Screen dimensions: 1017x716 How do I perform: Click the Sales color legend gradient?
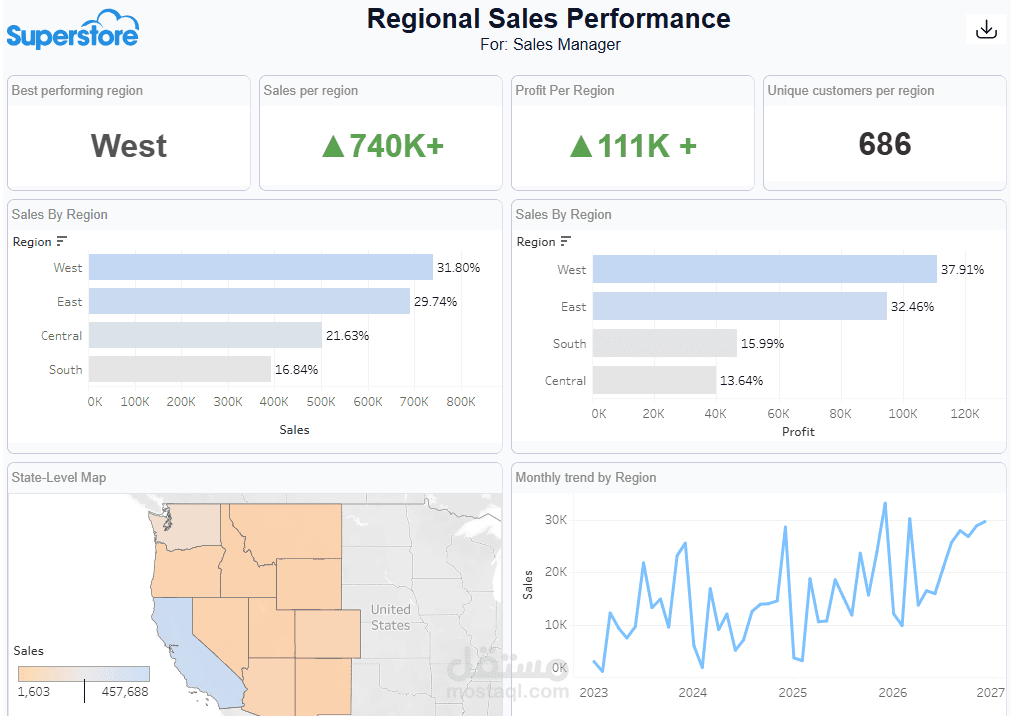coord(84,674)
